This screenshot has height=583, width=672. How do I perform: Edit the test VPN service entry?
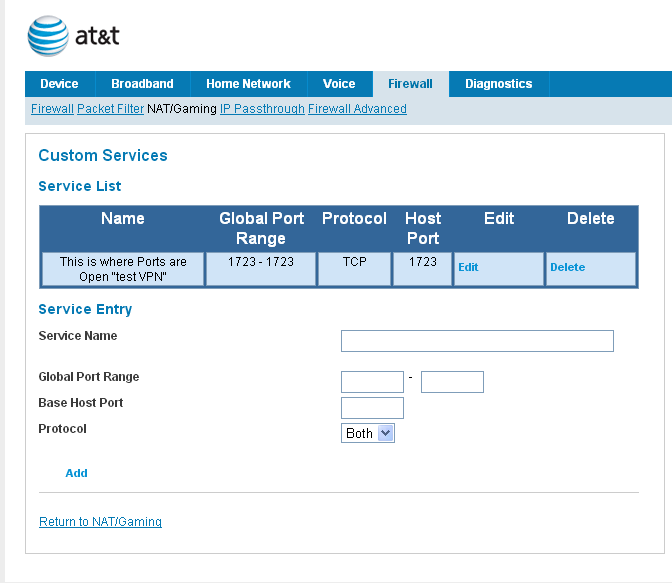[x=468, y=268]
